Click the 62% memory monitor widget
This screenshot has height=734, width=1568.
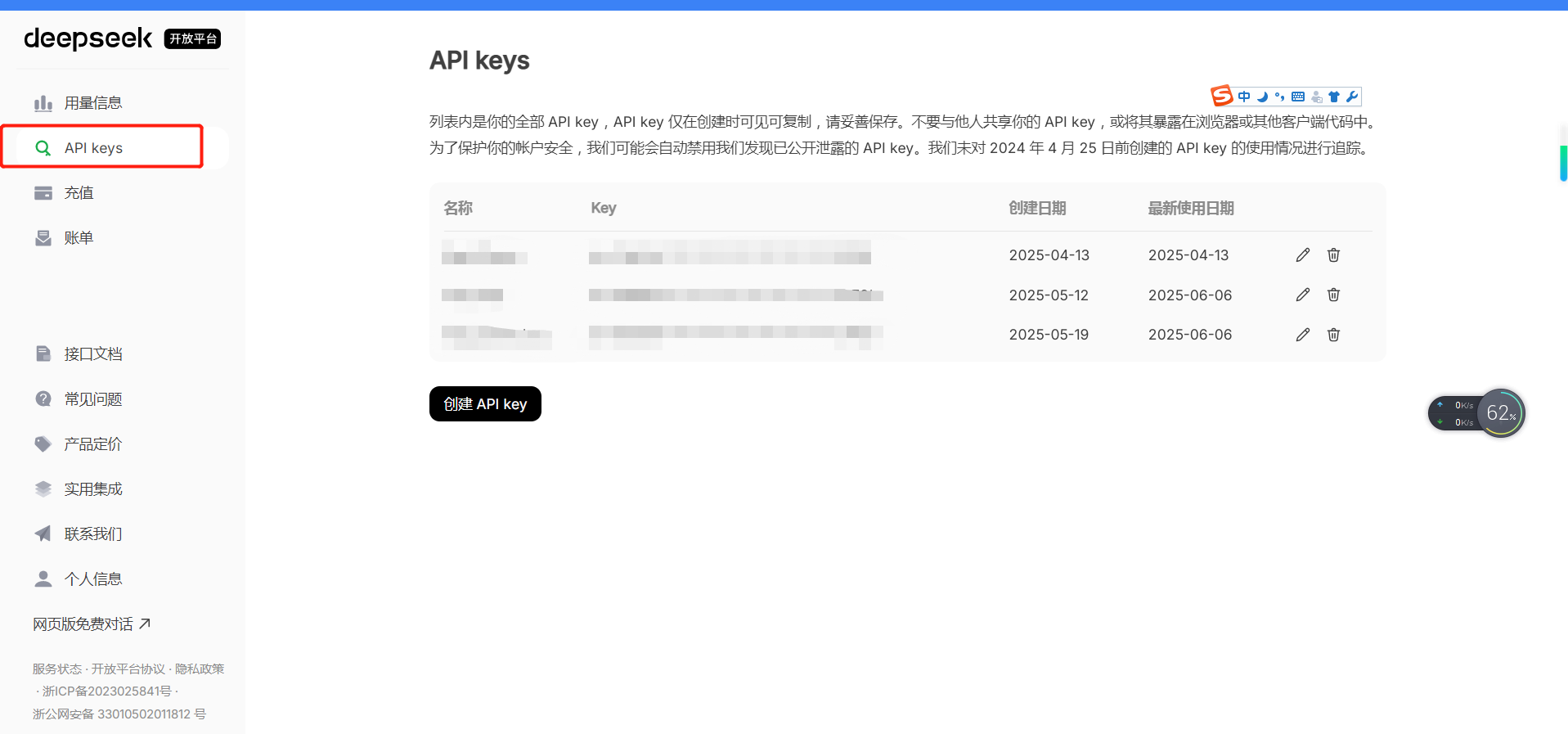[x=1501, y=413]
